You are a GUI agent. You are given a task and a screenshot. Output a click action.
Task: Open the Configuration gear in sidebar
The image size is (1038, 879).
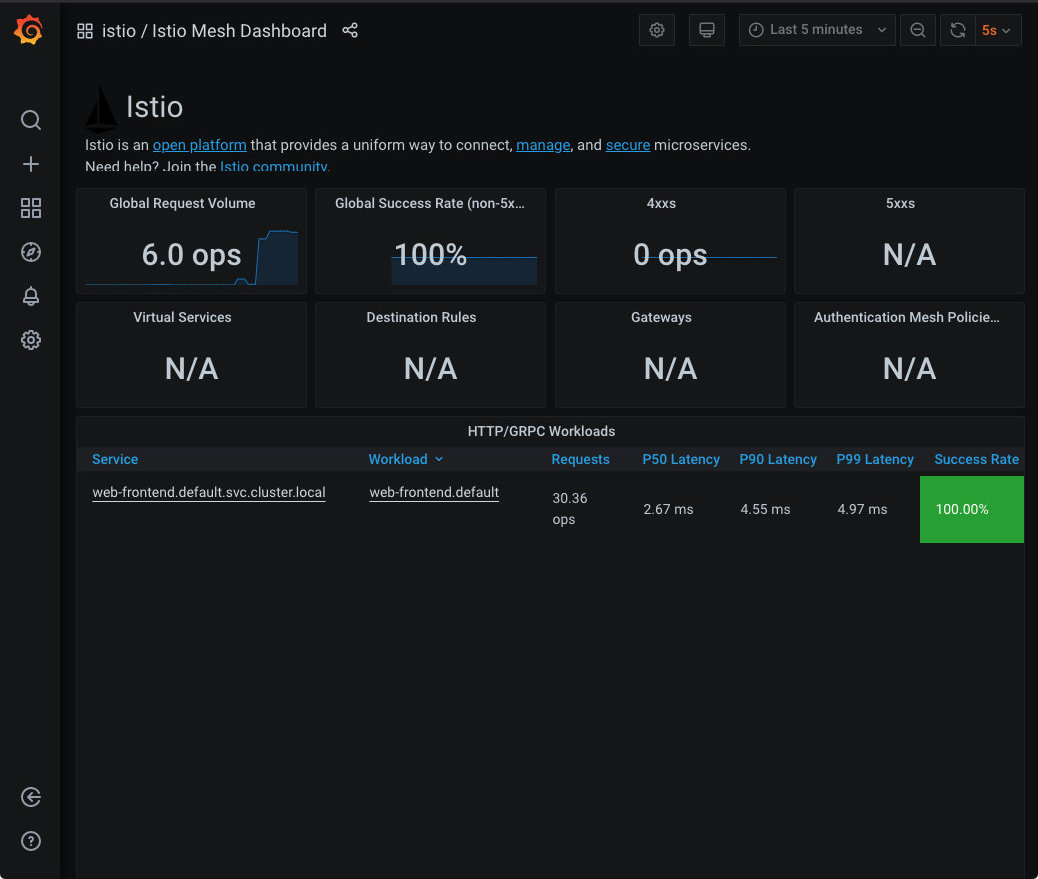(31, 340)
